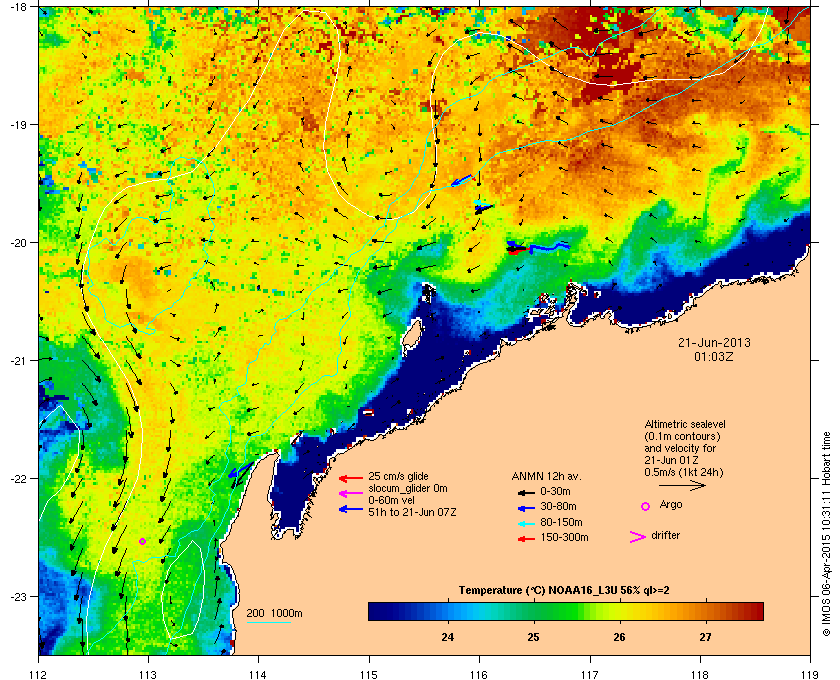
Task: Click longitude axis label 114
Action: 259,675
